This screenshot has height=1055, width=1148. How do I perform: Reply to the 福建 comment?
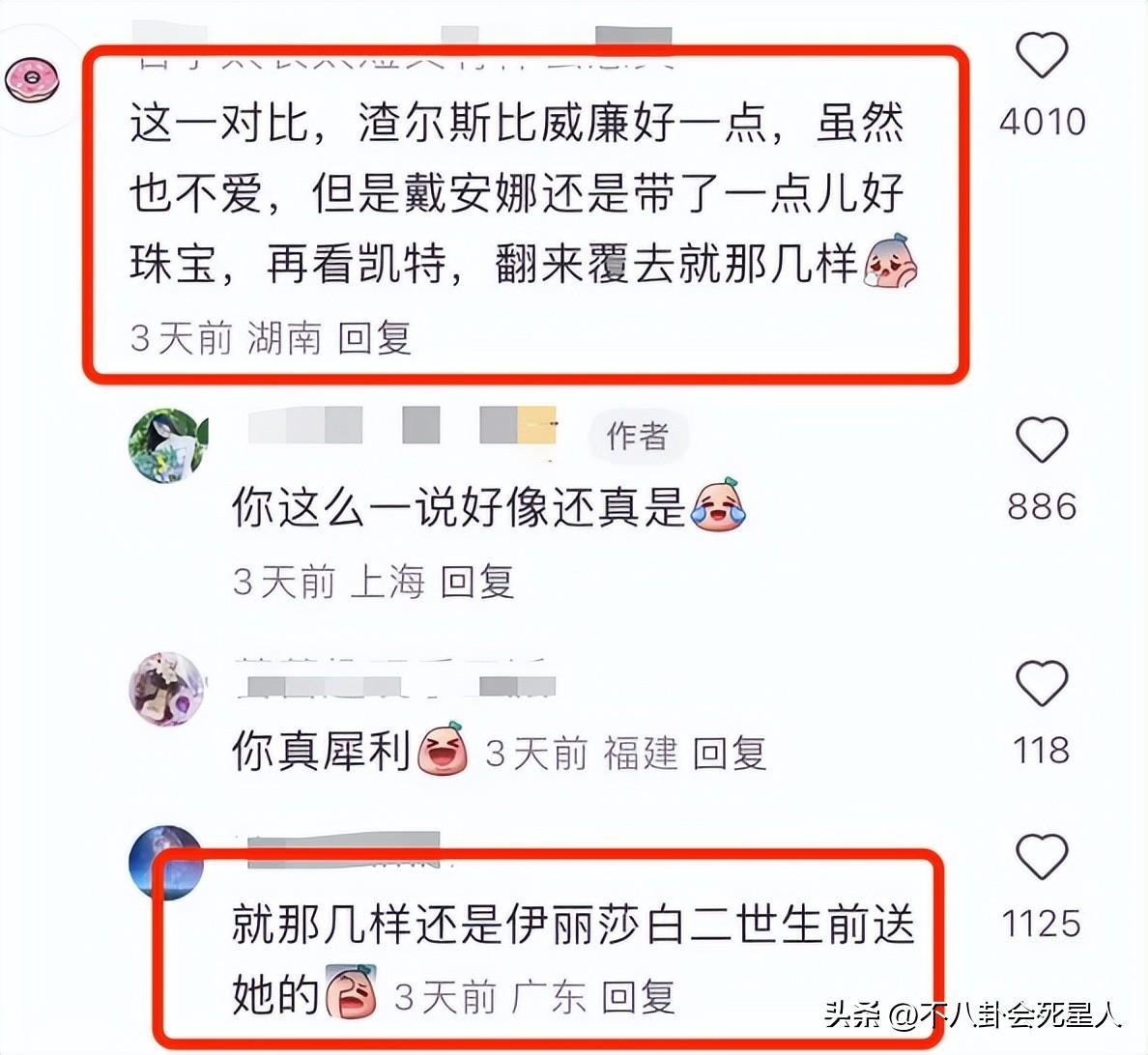coord(730,754)
